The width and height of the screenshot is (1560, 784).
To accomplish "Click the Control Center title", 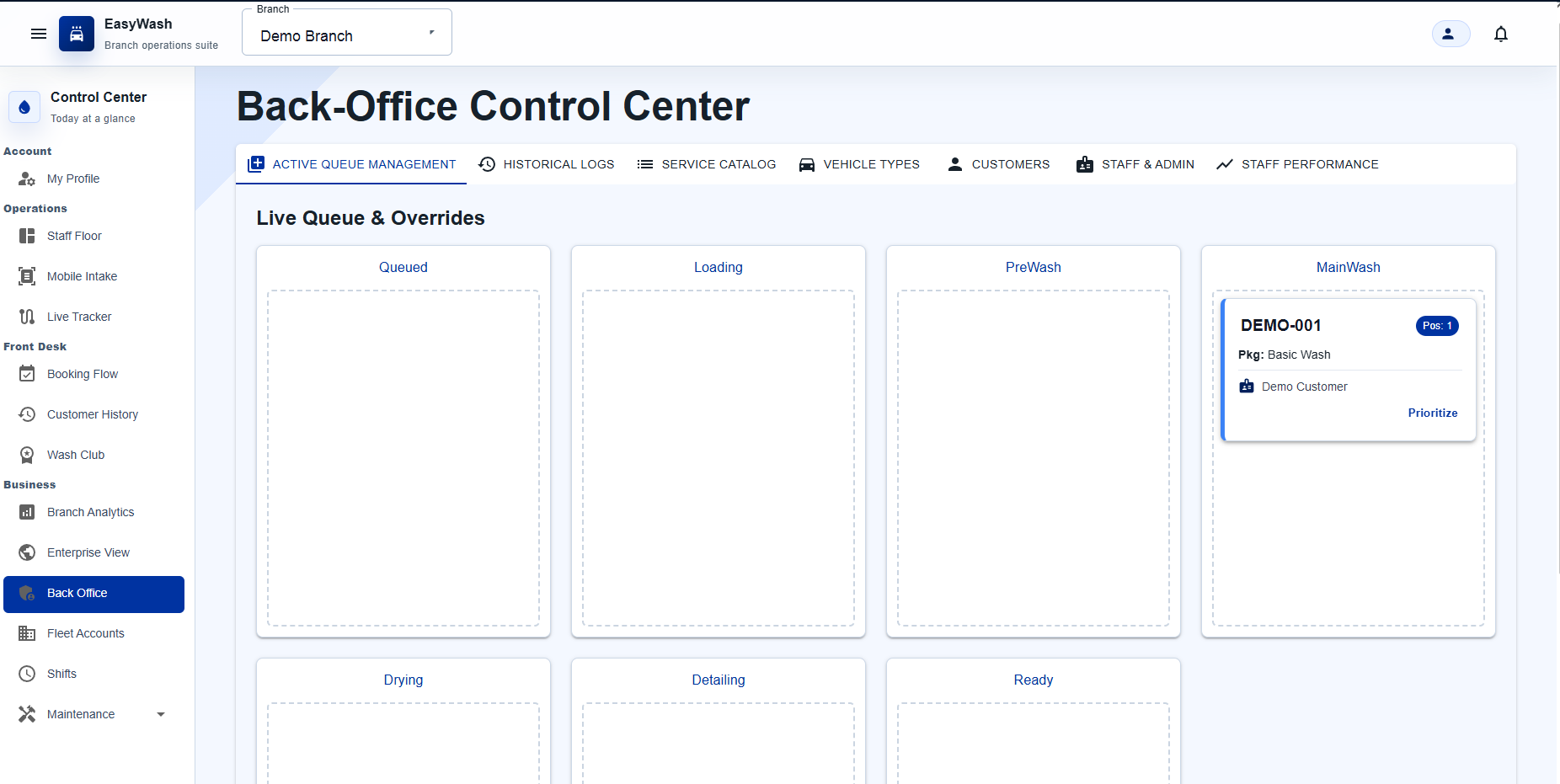I will click(x=99, y=97).
